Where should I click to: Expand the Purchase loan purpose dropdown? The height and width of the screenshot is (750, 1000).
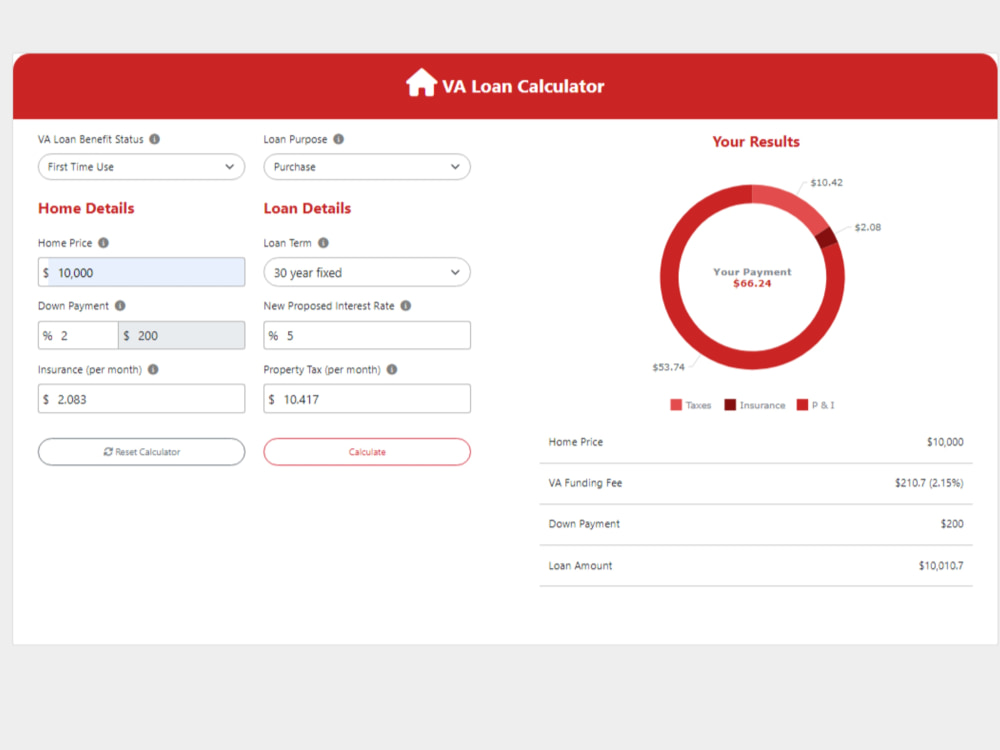(x=367, y=166)
